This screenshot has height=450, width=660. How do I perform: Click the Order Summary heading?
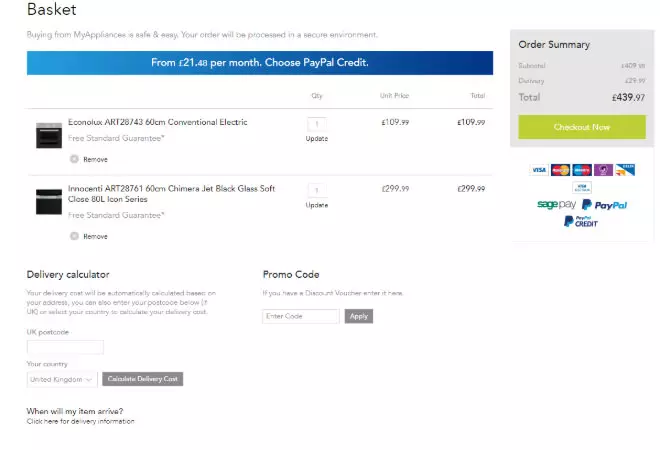click(x=554, y=45)
